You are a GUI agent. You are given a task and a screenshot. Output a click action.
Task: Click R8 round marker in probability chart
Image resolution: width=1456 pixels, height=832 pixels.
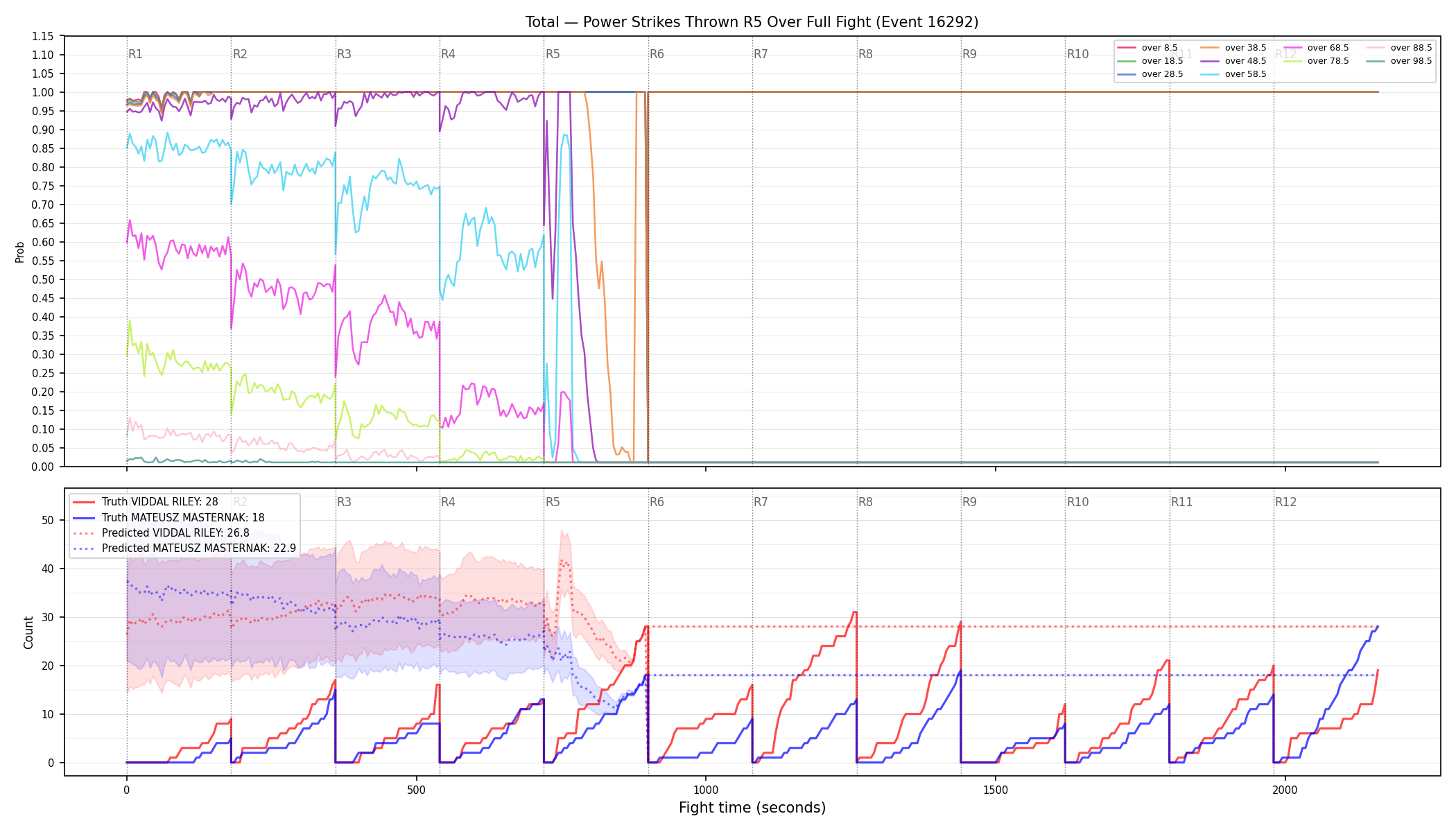point(865,54)
